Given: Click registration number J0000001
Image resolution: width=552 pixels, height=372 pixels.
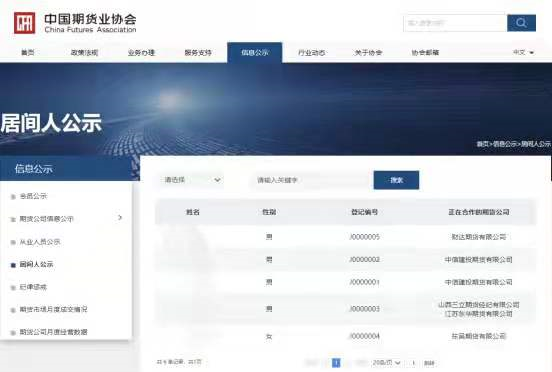Looking at the screenshot, I should 365,282.
